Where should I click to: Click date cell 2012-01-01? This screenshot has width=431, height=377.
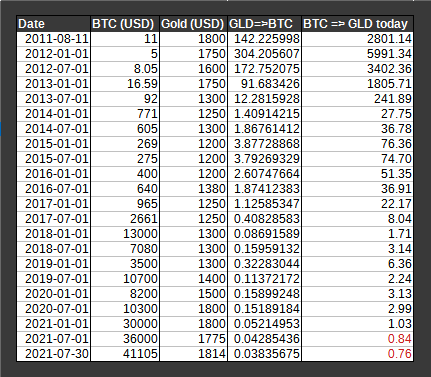click(53, 54)
